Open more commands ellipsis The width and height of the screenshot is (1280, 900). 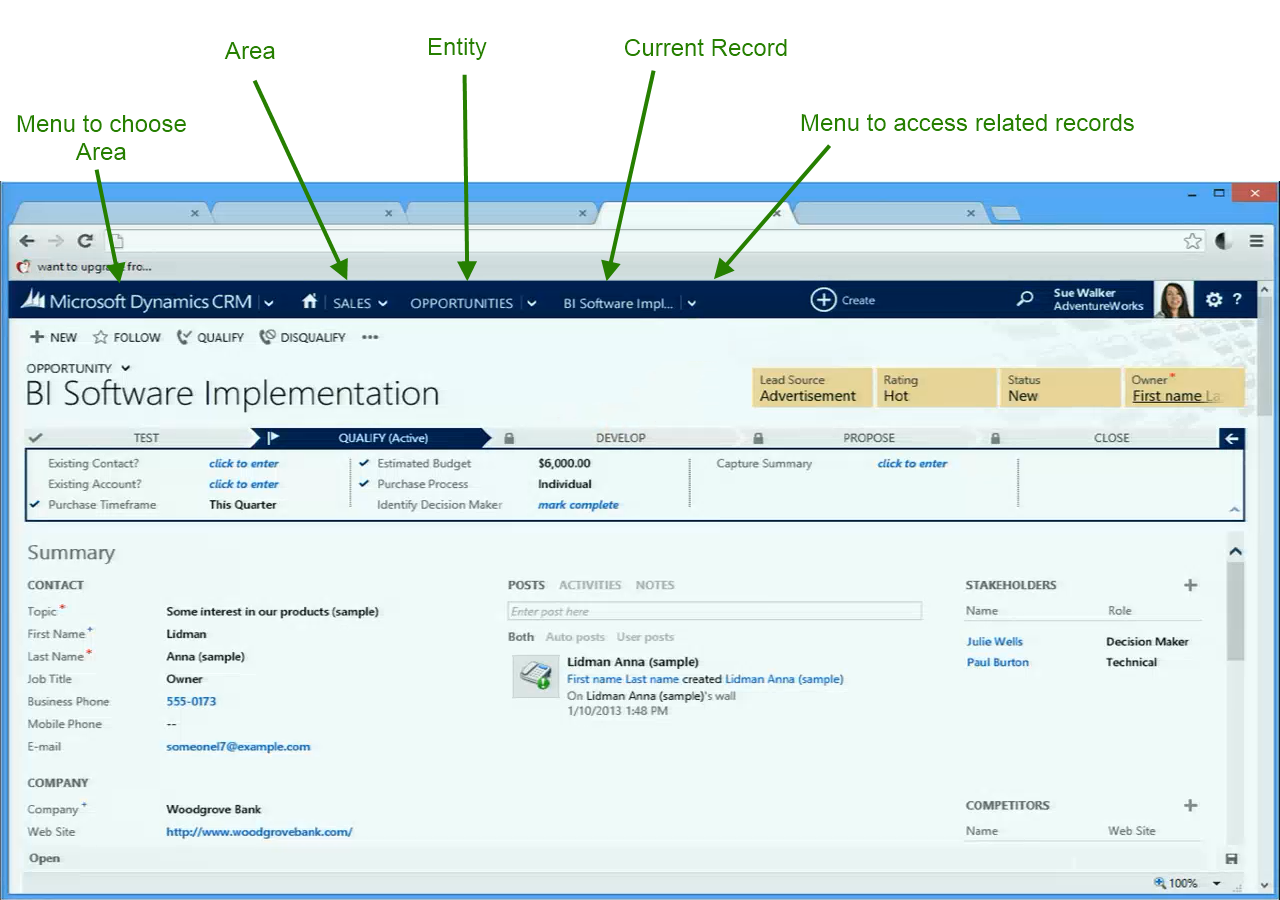coord(370,338)
